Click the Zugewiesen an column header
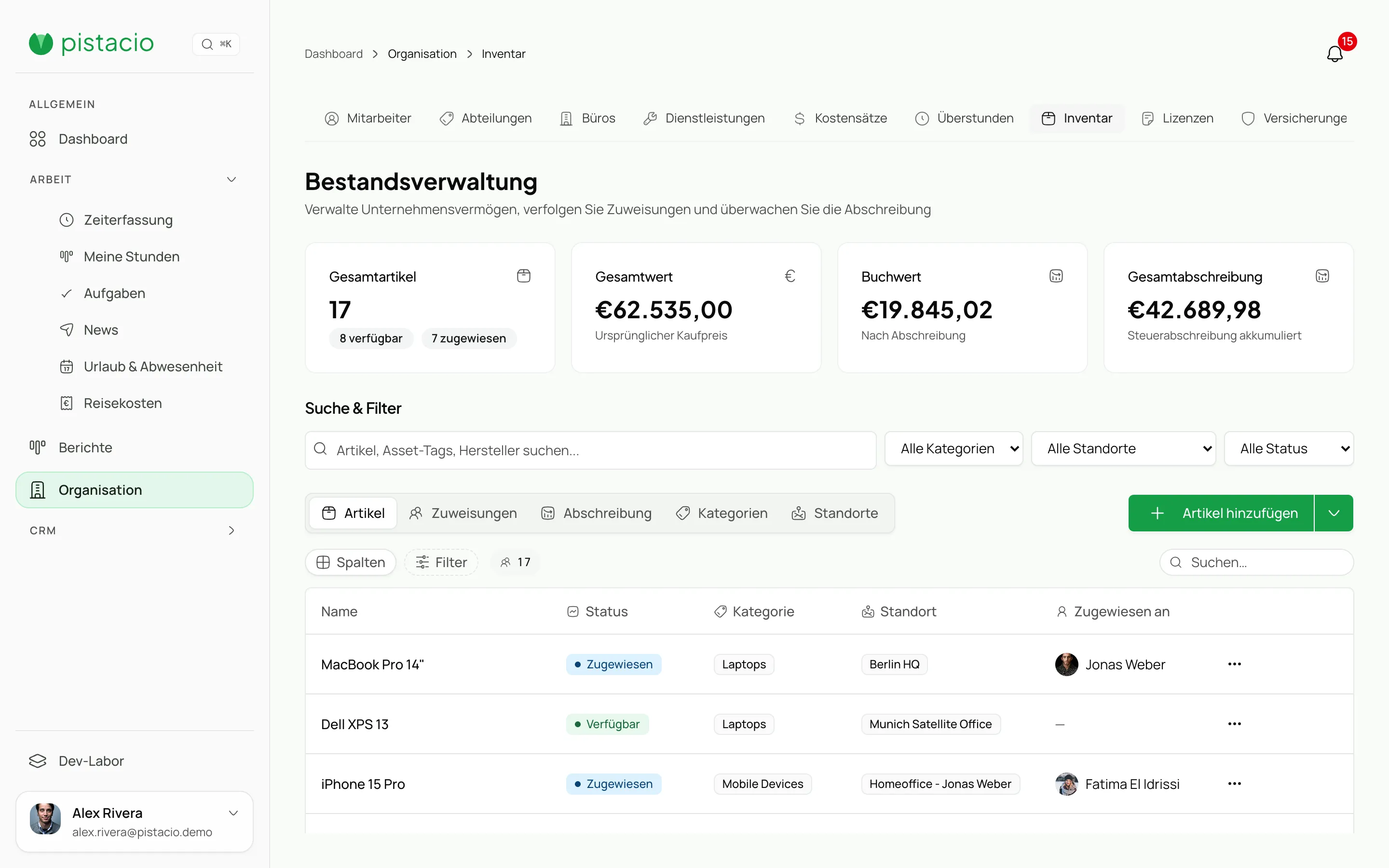This screenshot has width=1389, height=868. click(x=1112, y=612)
